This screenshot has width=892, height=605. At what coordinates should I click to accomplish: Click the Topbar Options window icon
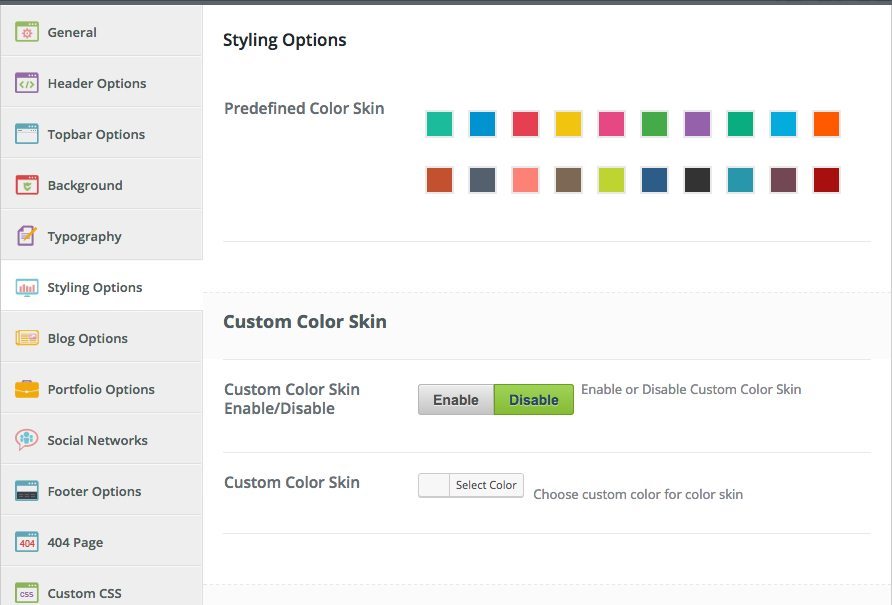coord(27,134)
